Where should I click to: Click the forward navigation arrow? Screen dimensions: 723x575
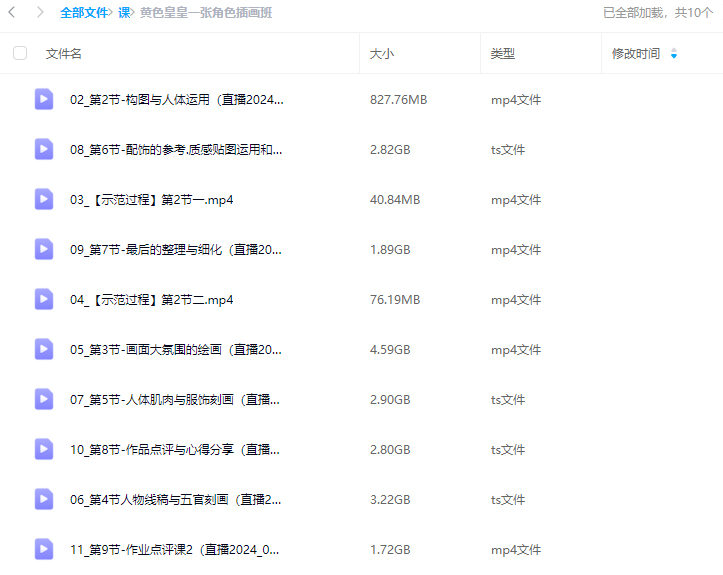tap(40, 13)
